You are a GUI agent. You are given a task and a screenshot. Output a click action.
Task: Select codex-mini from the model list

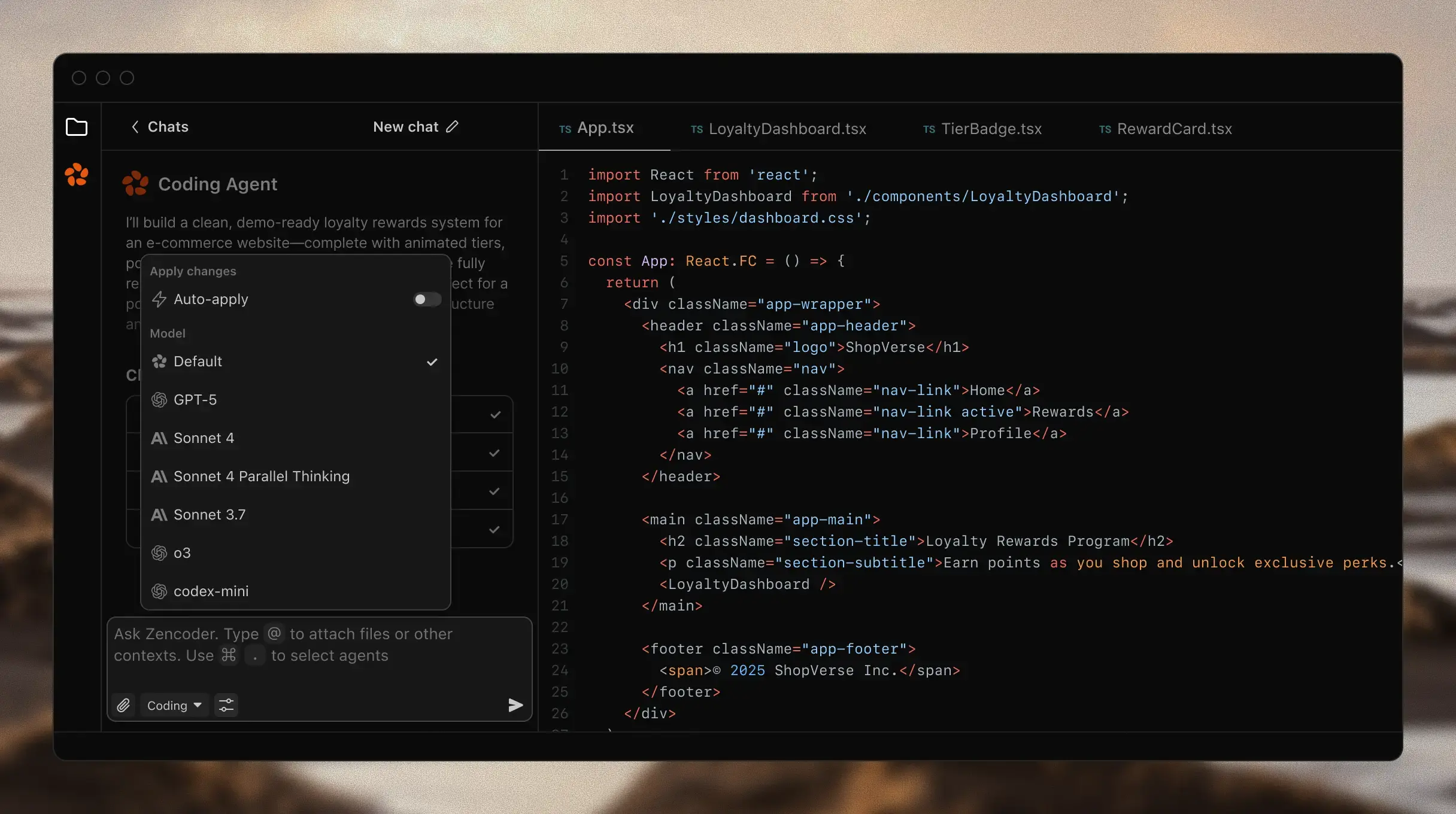(x=211, y=591)
